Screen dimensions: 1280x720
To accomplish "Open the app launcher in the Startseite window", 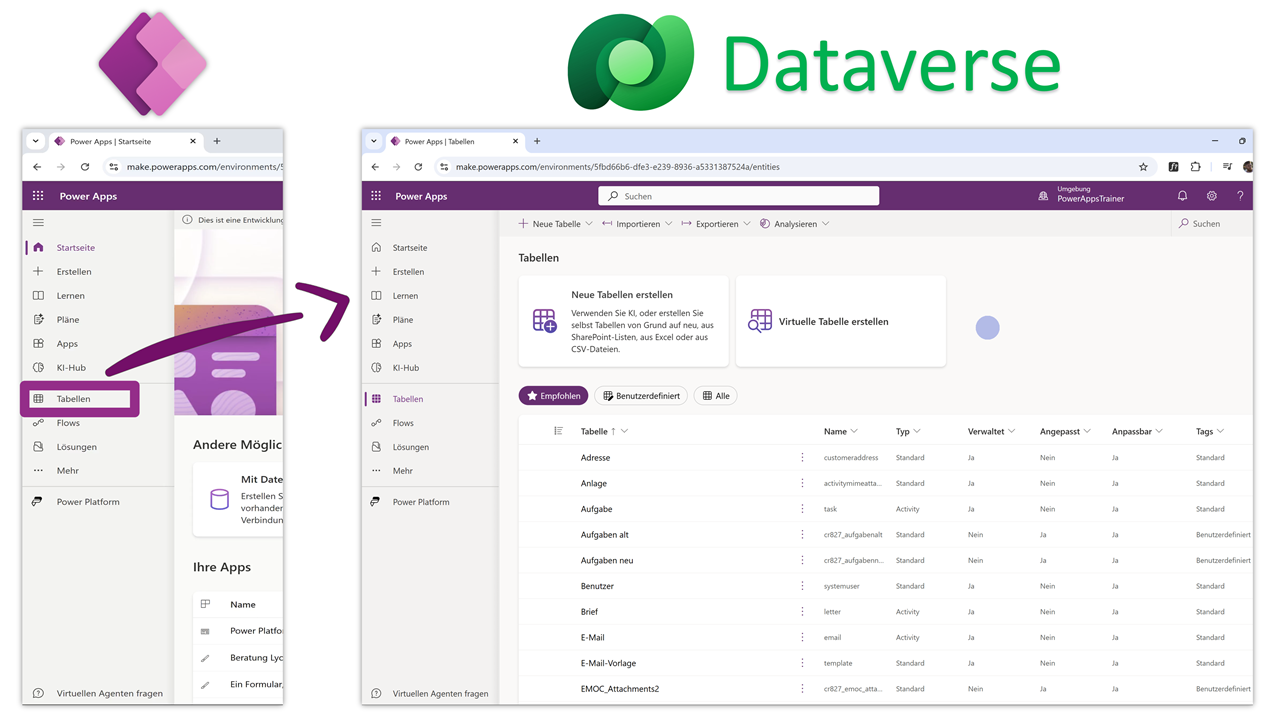I will coord(38,196).
